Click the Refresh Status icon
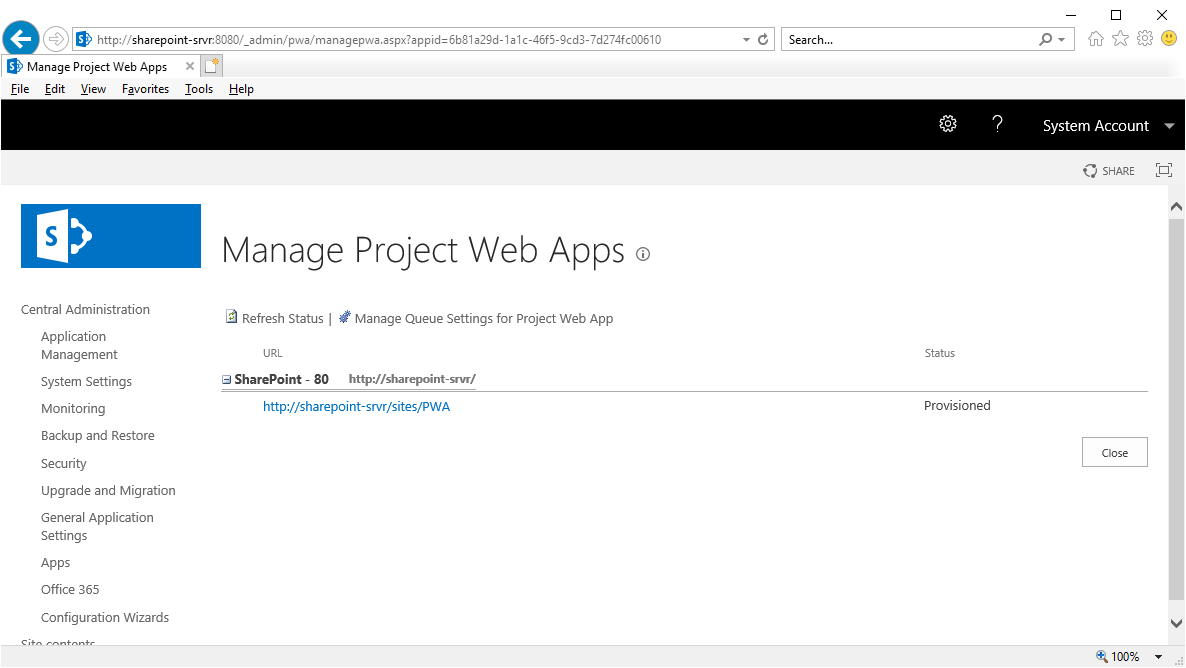This screenshot has width=1186, height=668. click(x=232, y=317)
